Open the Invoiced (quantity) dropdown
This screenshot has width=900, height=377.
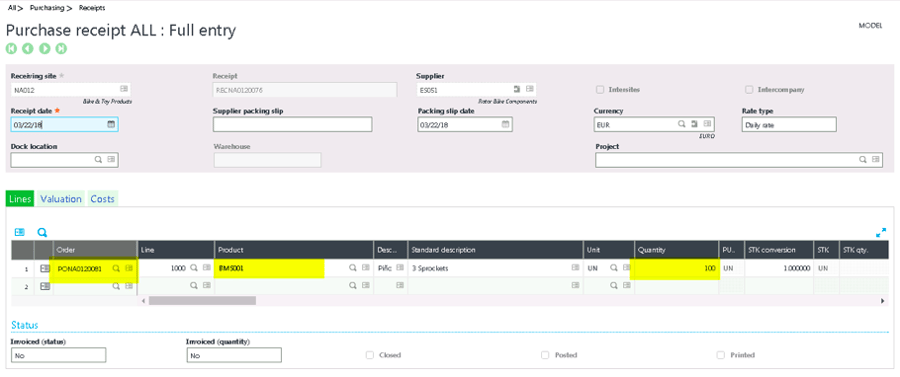[234, 355]
